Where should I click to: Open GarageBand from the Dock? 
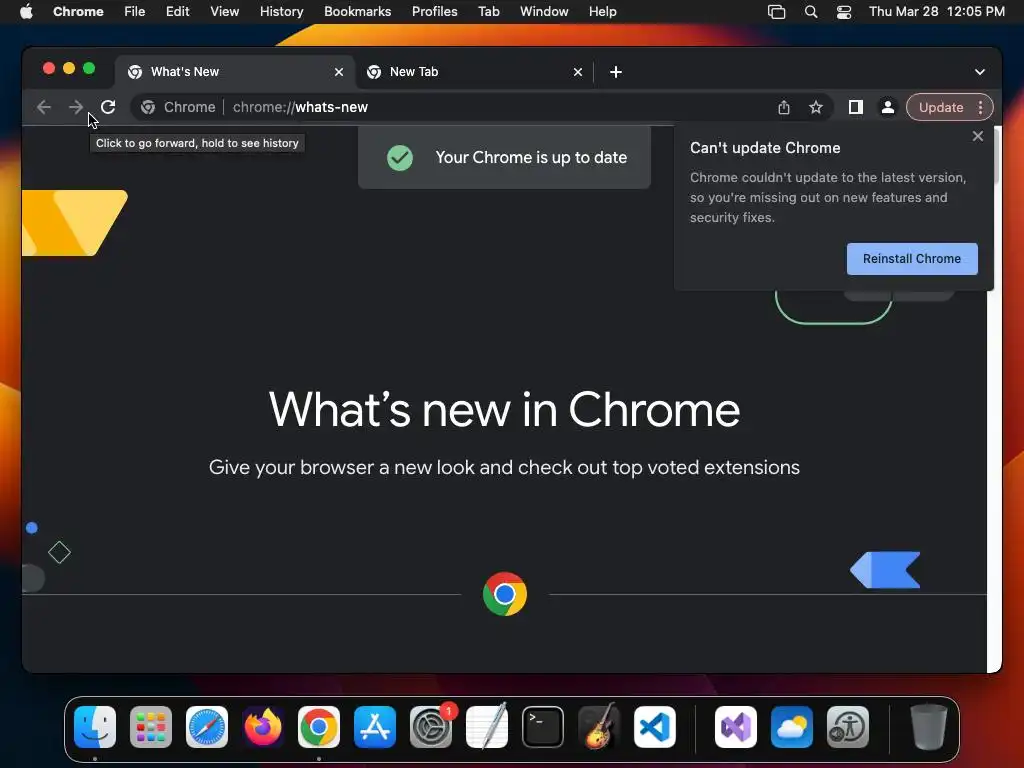[599, 726]
